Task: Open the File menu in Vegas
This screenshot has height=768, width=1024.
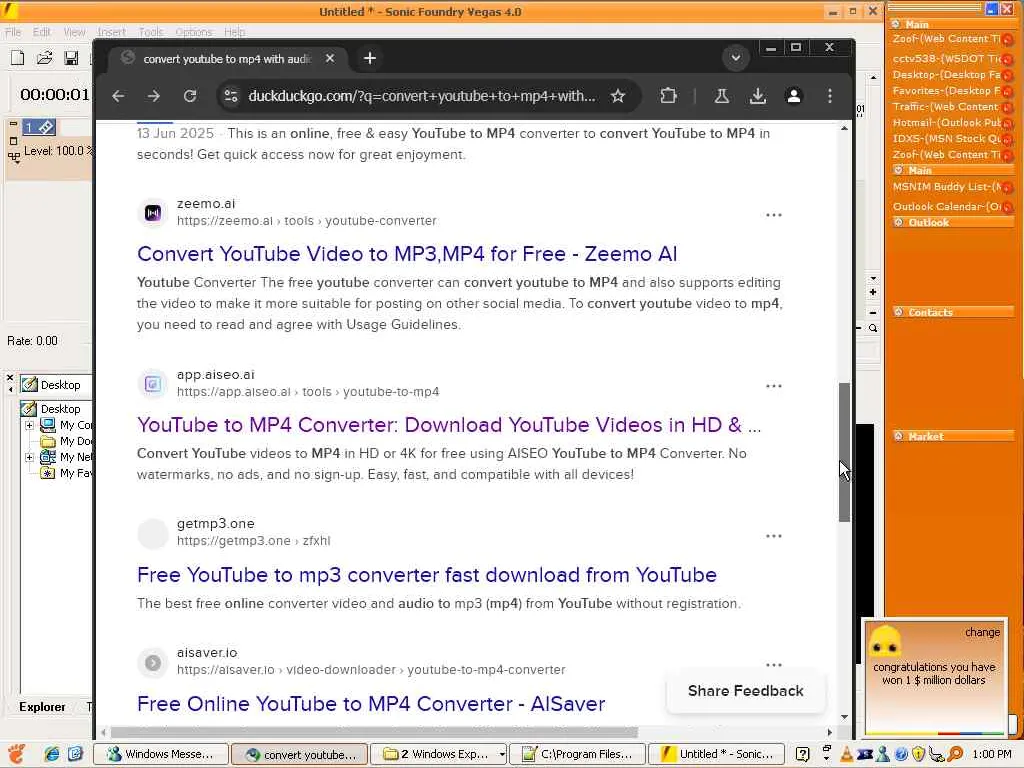Action: point(13,32)
